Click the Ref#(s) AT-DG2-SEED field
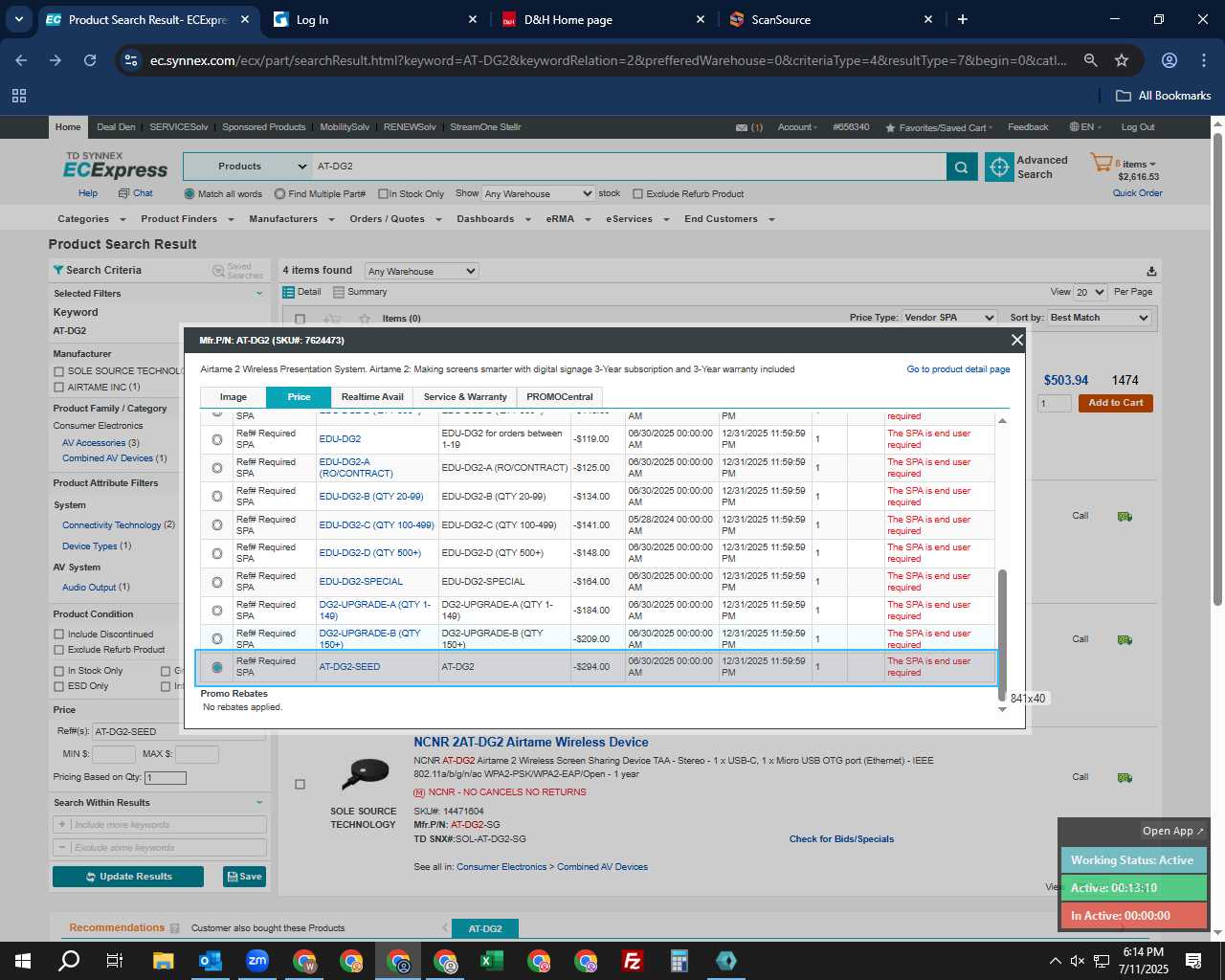 point(178,732)
